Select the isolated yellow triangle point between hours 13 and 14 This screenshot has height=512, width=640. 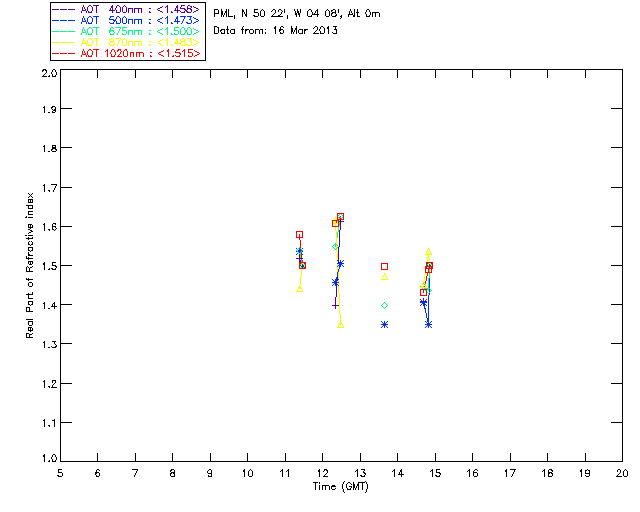(x=384, y=277)
